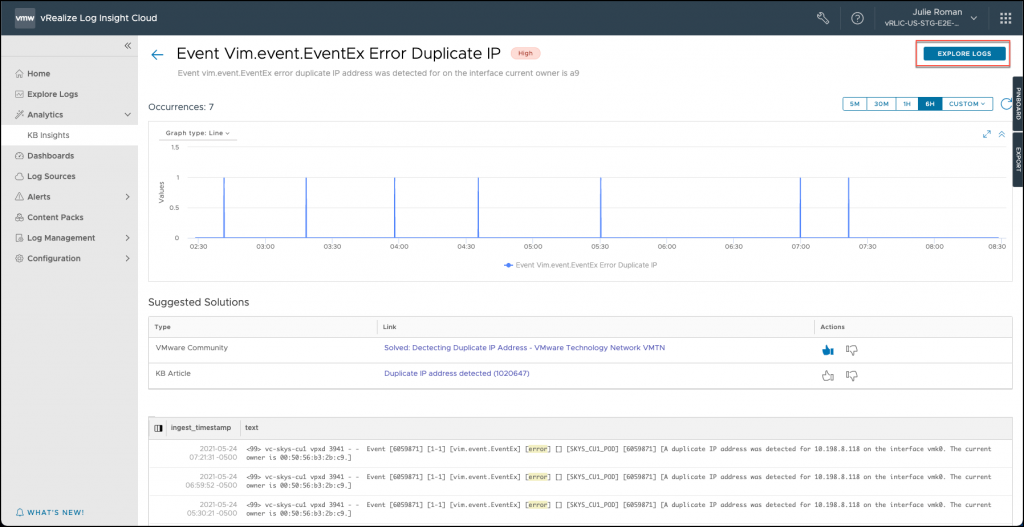Open the apps grid icon in header
This screenshot has height=527, width=1024.
click(x=1005, y=18)
